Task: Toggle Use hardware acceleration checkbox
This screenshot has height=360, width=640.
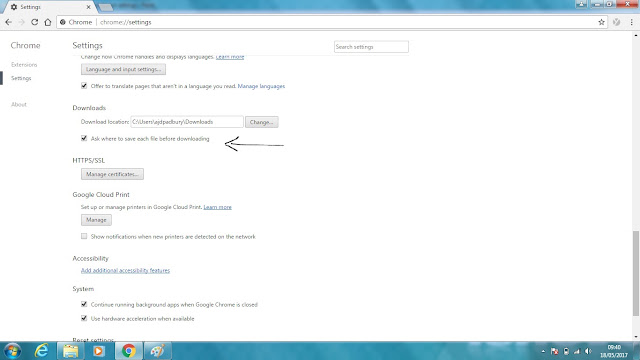Action: click(x=84, y=318)
